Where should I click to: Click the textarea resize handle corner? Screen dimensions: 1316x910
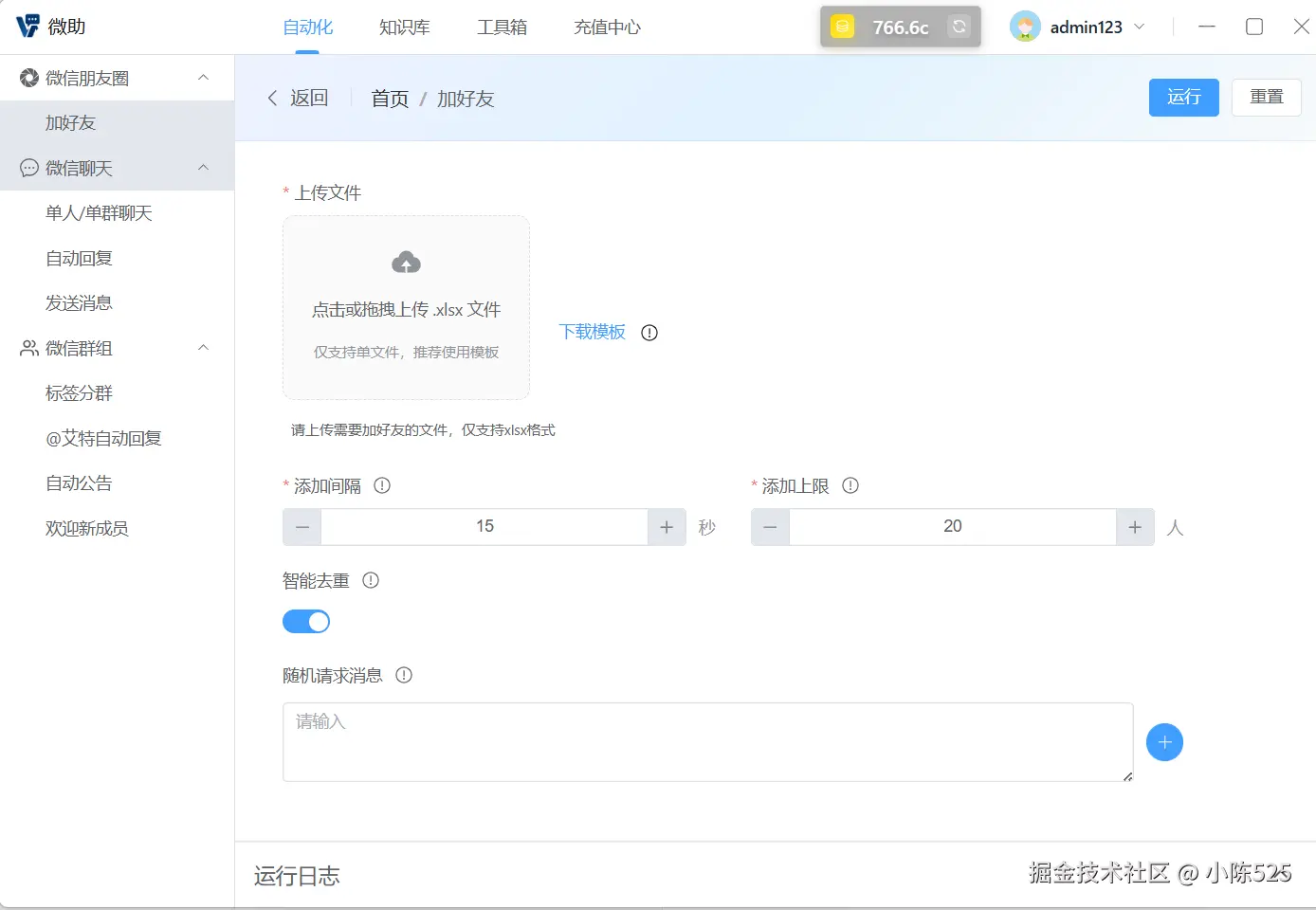[1127, 775]
